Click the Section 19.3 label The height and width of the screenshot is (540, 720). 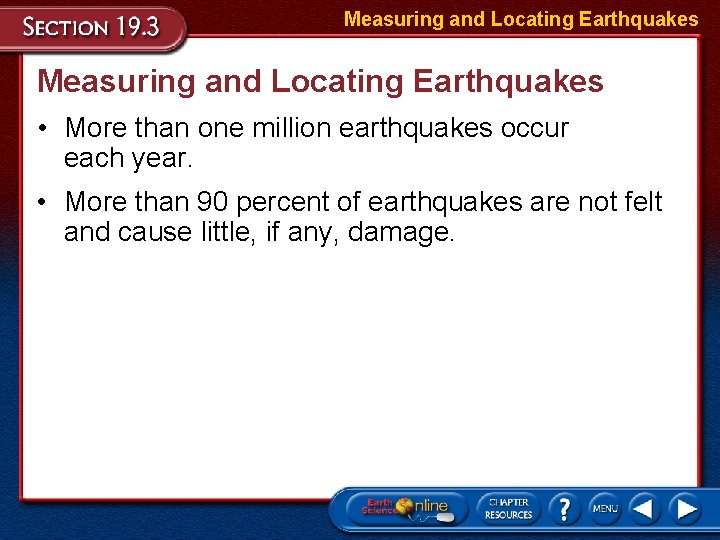[91, 27]
